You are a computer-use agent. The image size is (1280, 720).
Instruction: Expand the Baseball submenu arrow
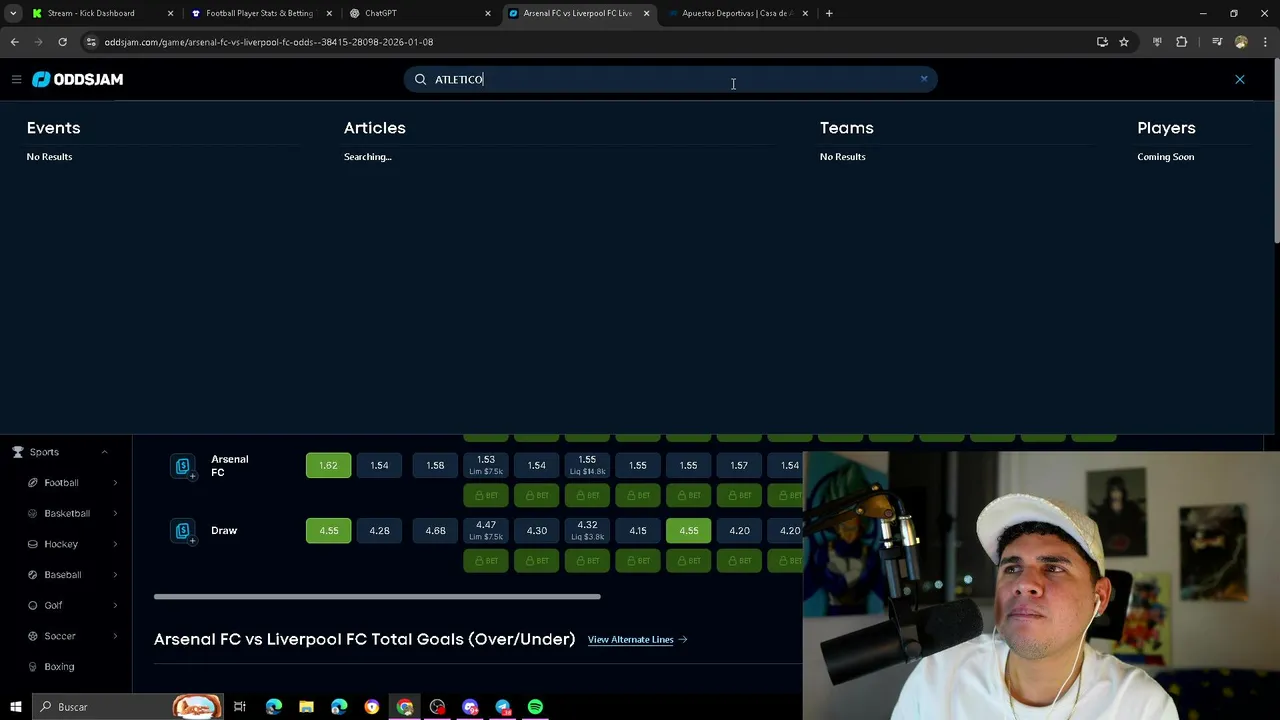115,575
